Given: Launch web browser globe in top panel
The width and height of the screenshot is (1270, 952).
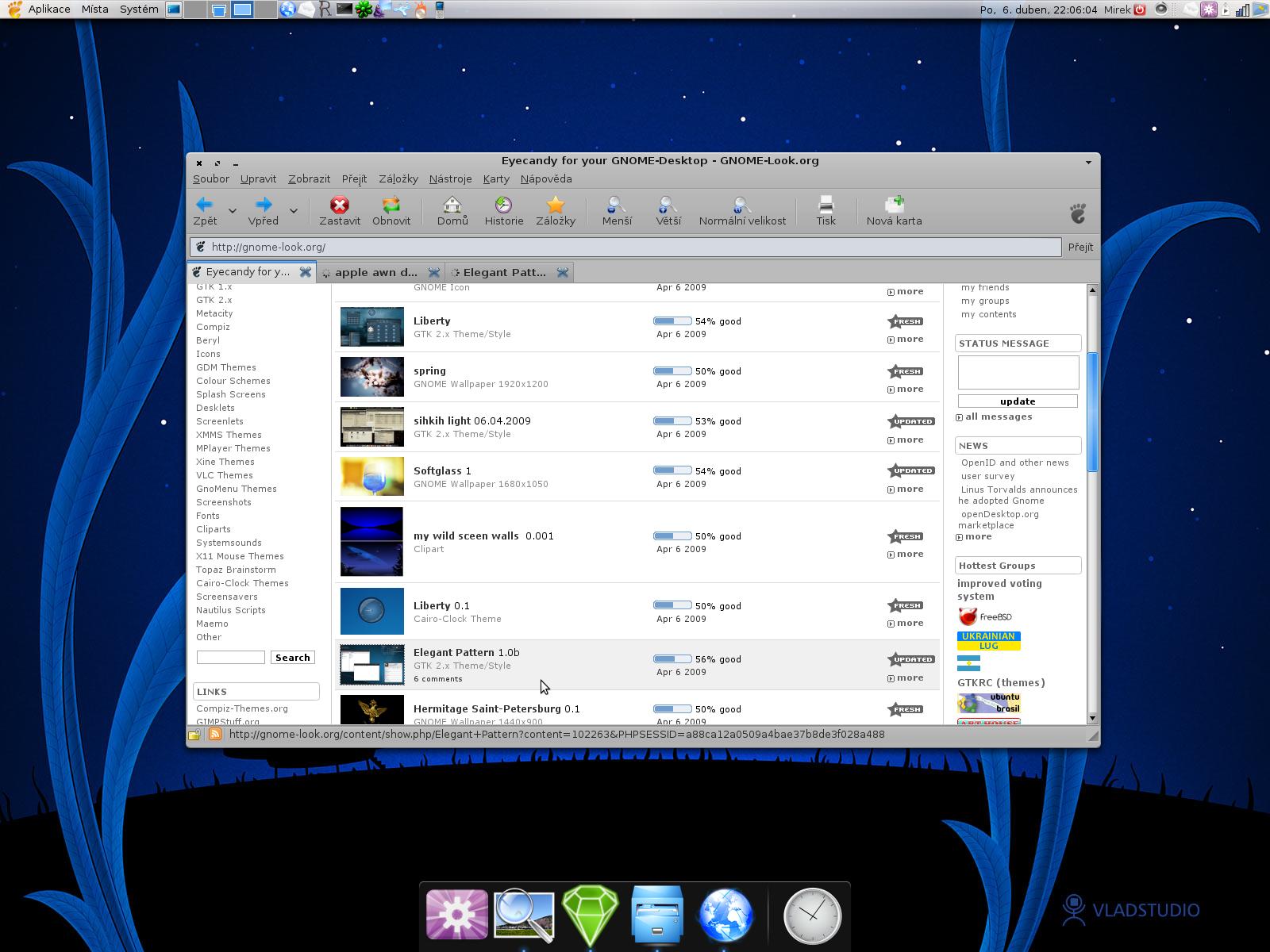Looking at the screenshot, I should [288, 9].
